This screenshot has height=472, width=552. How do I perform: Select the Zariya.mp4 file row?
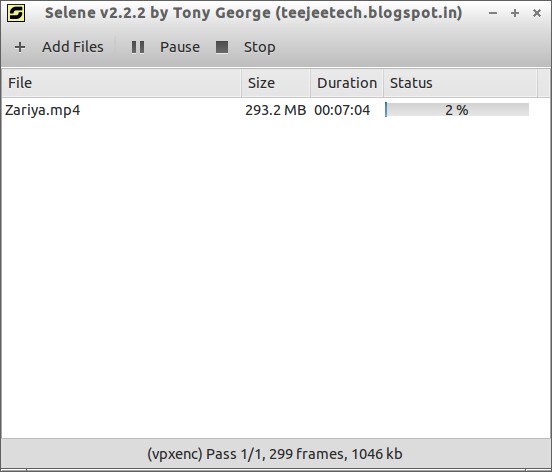[x=276, y=110]
